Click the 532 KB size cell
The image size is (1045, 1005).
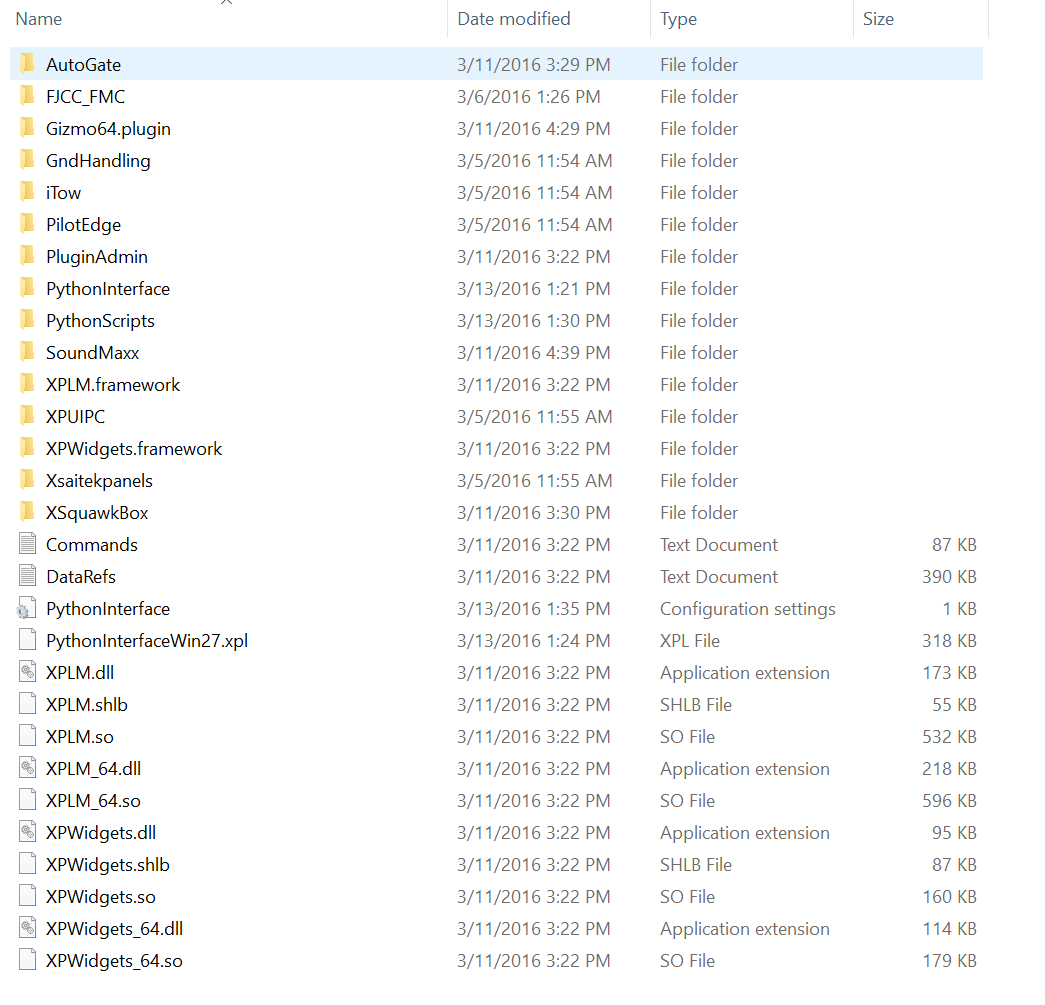tap(949, 736)
